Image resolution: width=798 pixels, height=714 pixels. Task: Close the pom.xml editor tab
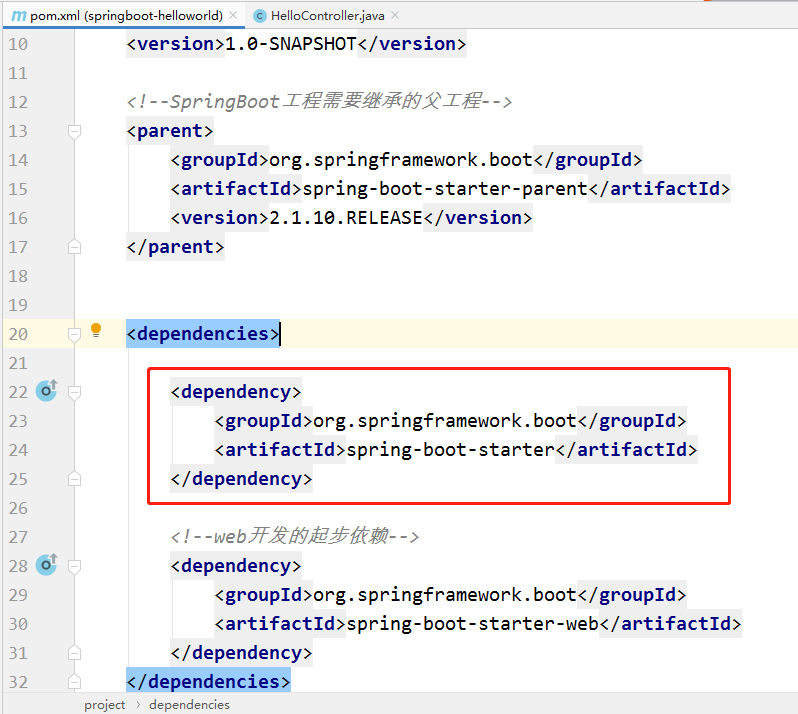(x=233, y=16)
